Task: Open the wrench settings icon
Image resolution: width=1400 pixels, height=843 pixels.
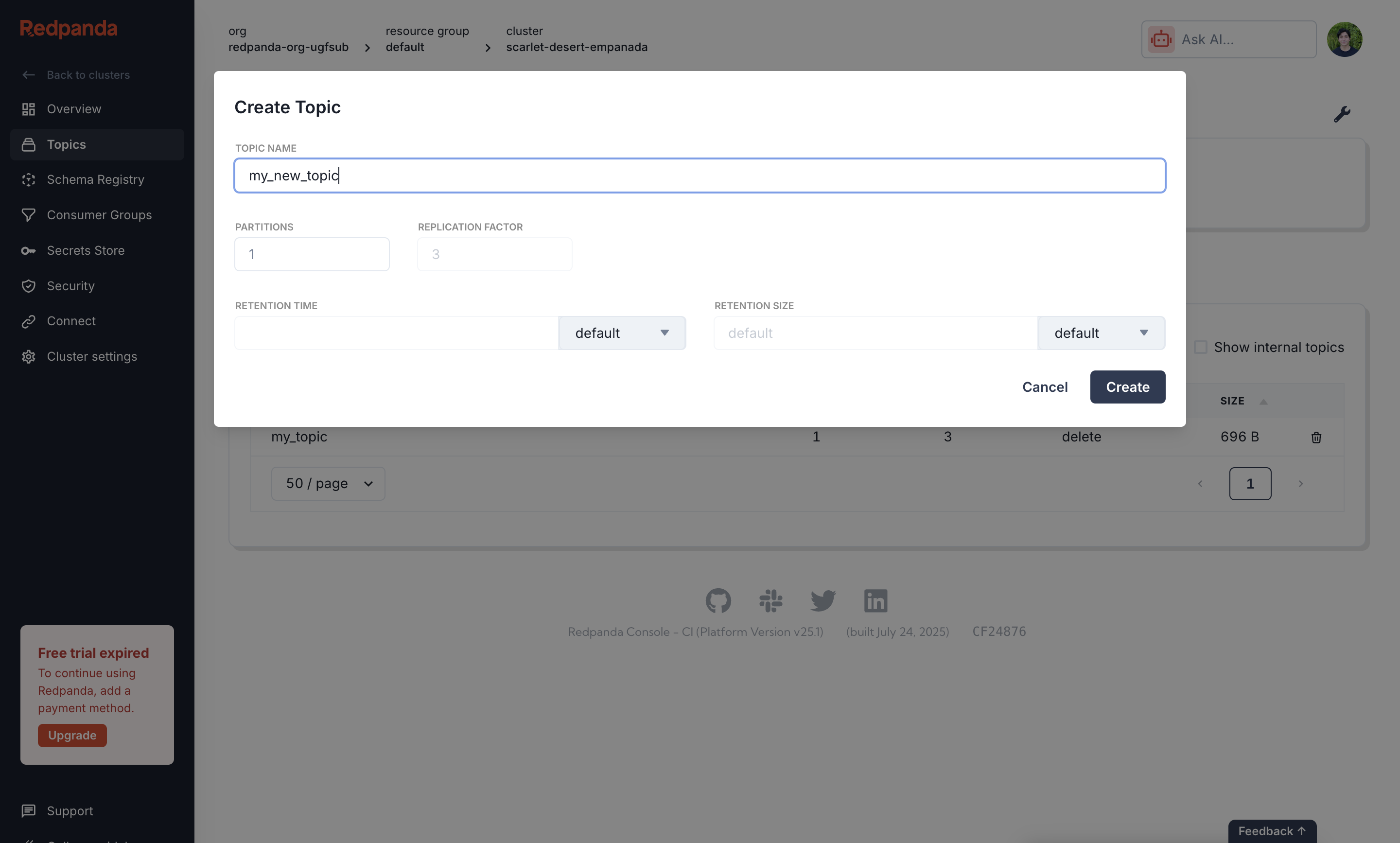Action: [1342, 114]
